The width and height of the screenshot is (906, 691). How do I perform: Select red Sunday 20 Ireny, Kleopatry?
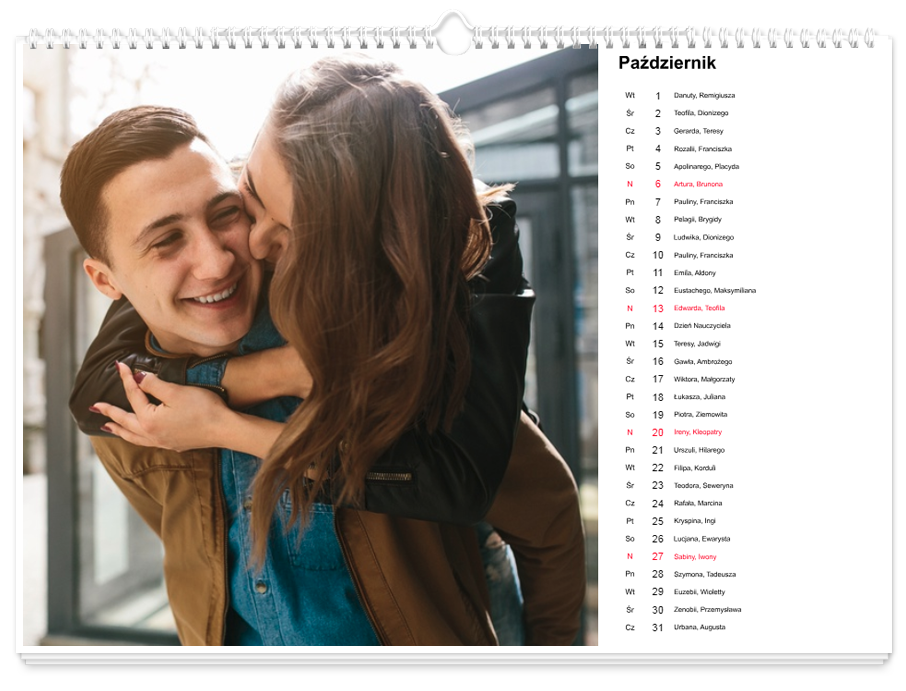pyautogui.click(x=697, y=432)
